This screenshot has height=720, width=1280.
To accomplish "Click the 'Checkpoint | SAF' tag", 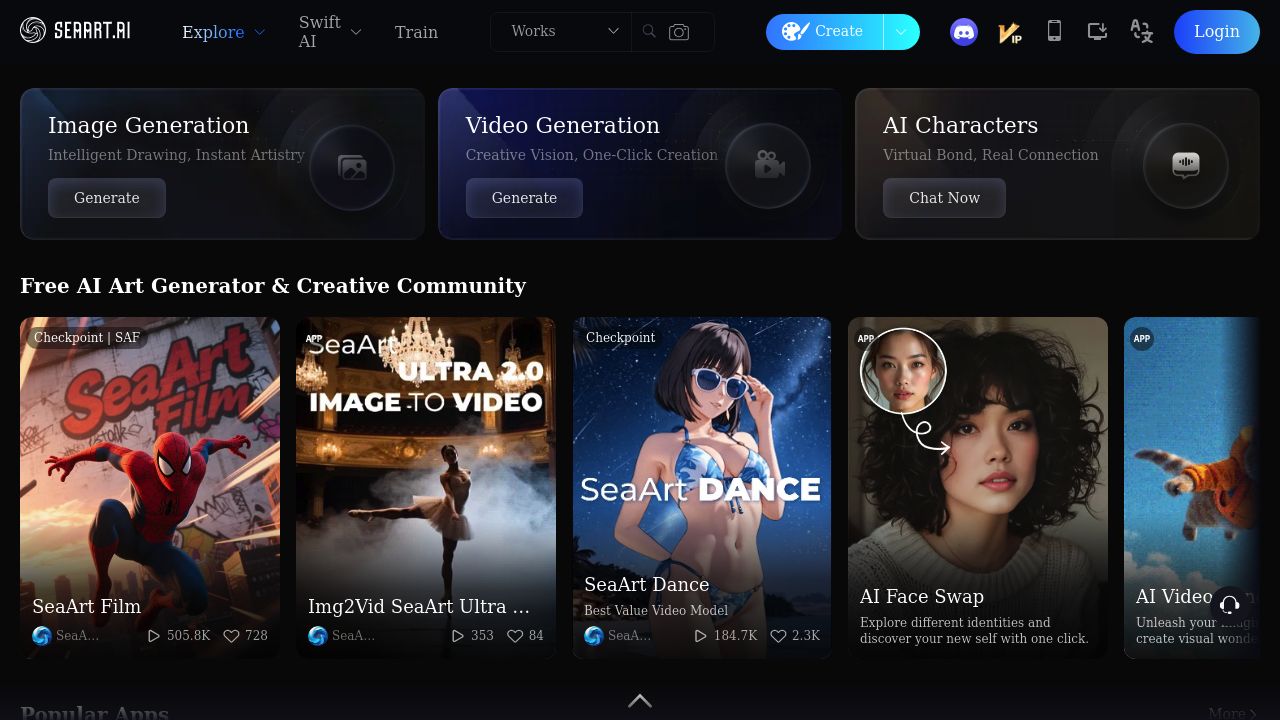I will point(87,338).
